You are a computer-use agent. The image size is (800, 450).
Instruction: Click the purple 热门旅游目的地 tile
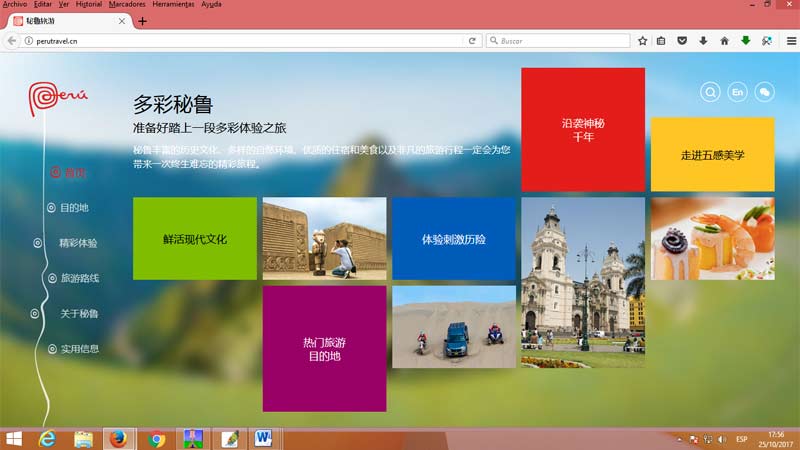(324, 348)
